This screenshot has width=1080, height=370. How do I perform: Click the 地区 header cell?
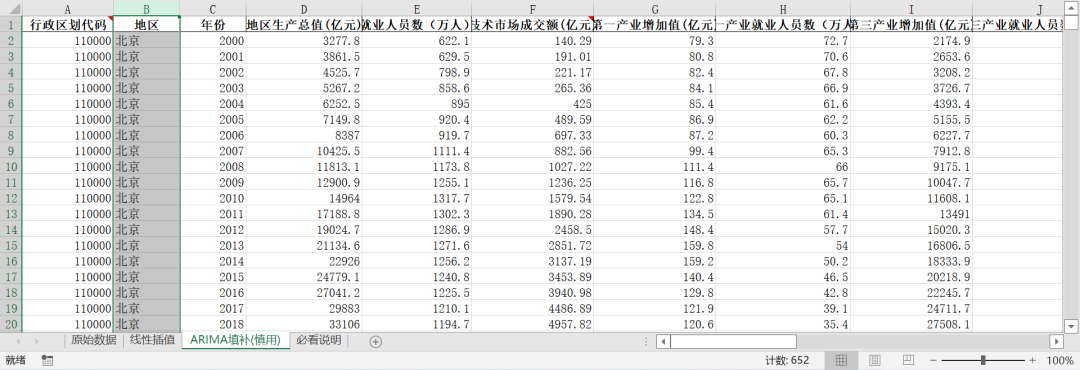coord(147,24)
